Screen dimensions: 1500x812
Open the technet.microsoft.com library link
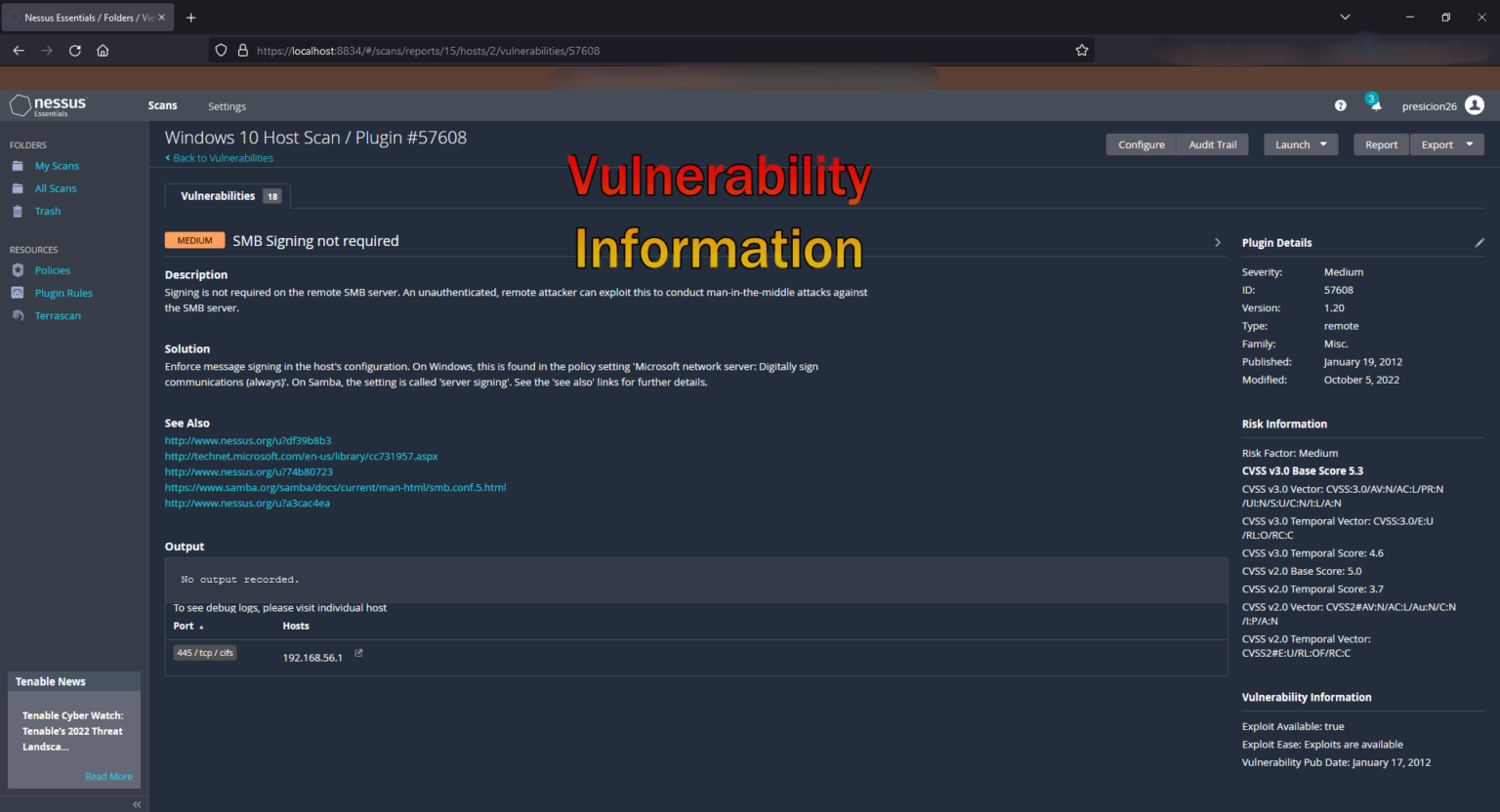[x=301, y=457]
